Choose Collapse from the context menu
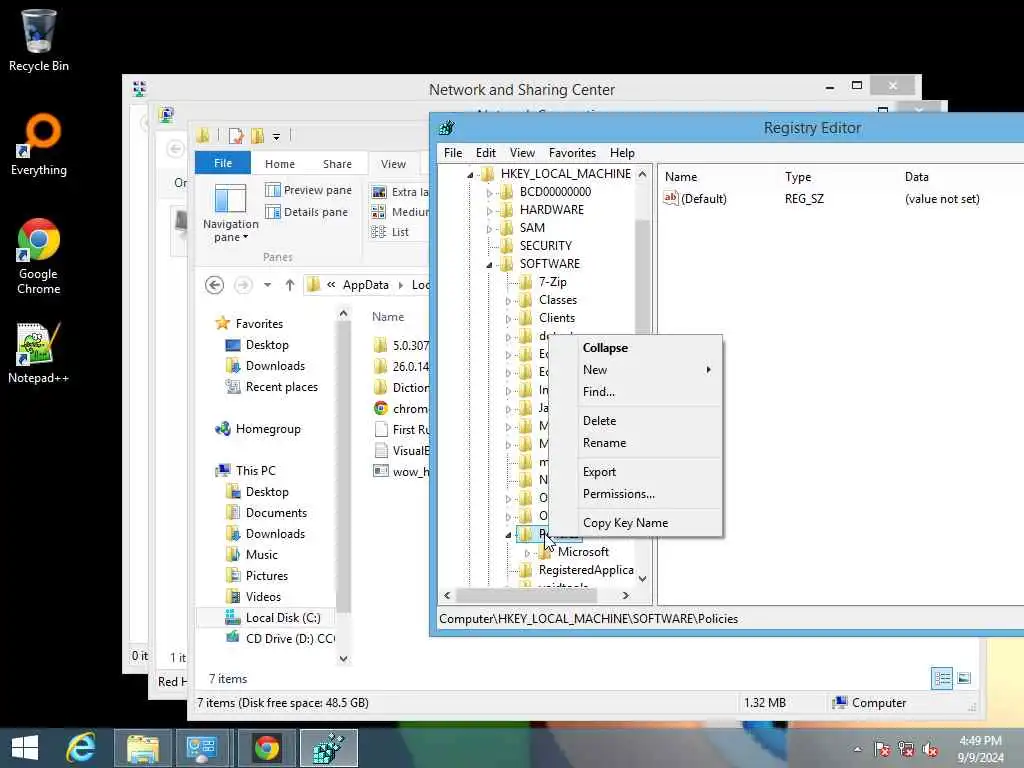The image size is (1024, 768). 635,348
